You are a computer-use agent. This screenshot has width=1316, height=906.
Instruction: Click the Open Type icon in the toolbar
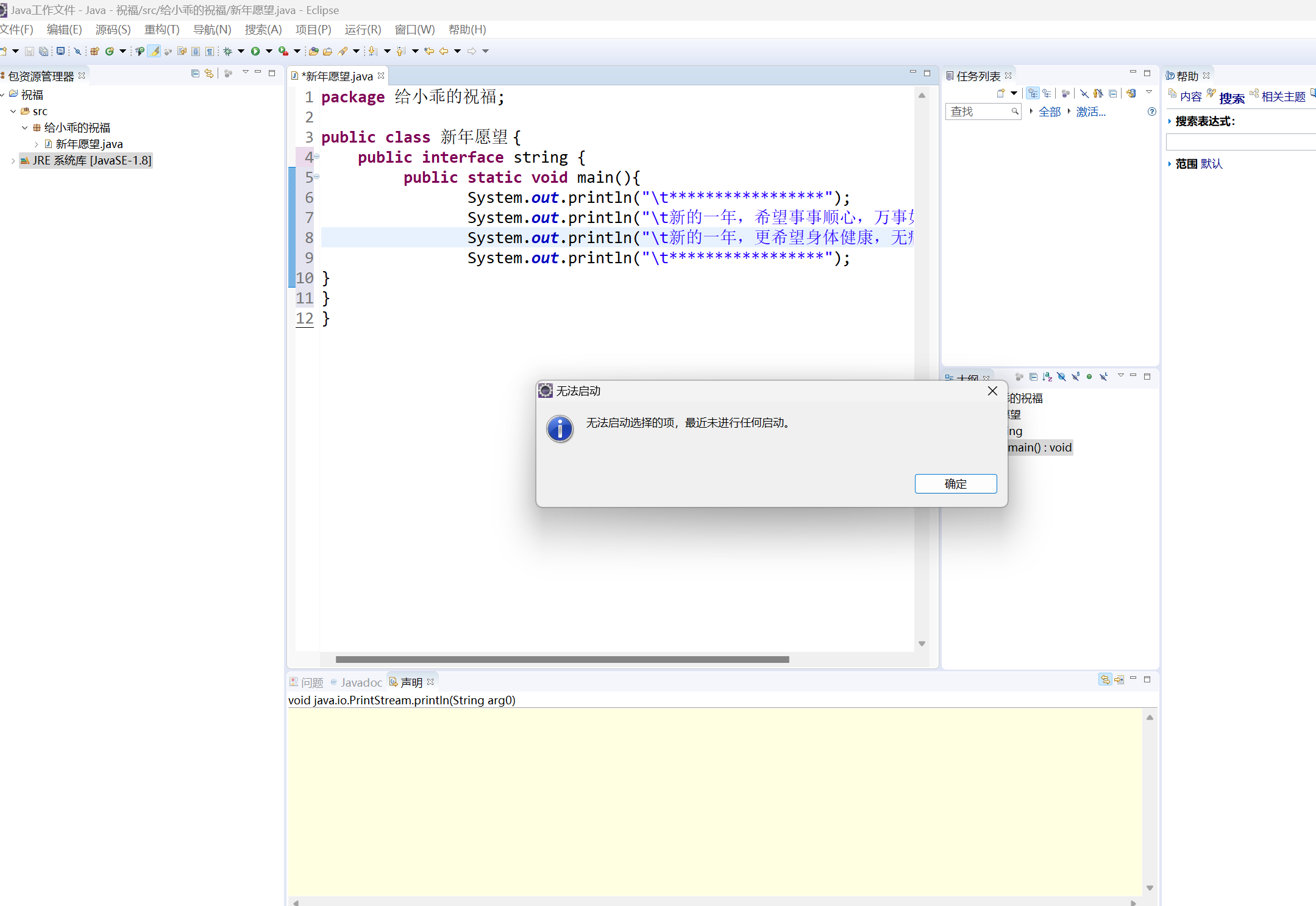313,51
